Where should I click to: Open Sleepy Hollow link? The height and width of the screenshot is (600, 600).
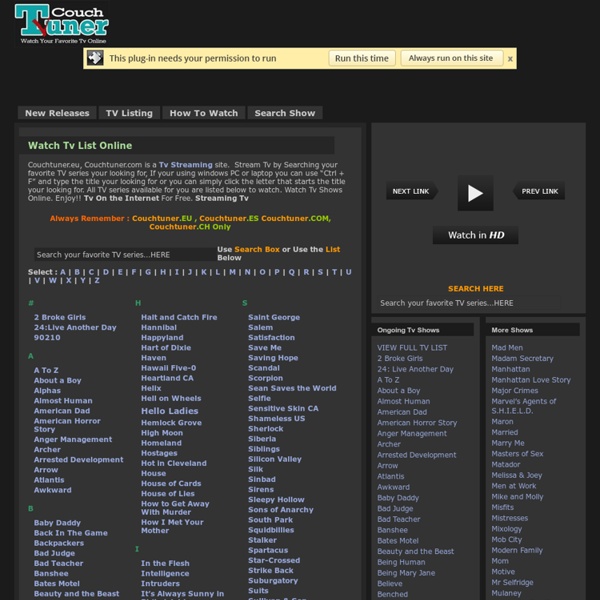click(276, 500)
